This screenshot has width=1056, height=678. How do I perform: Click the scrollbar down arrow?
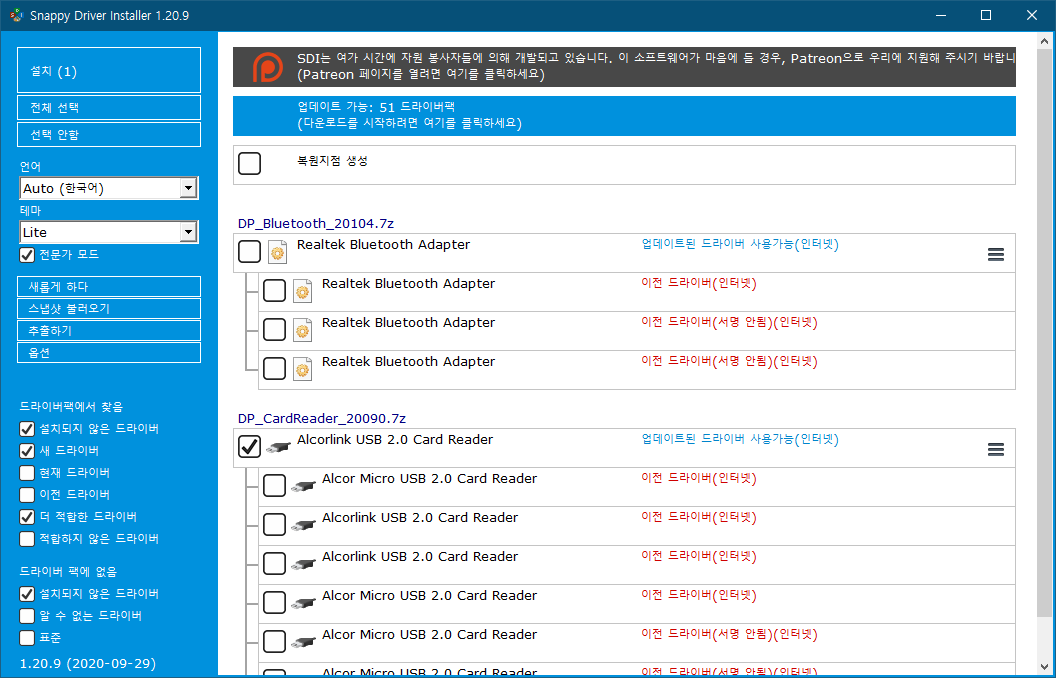(1045, 667)
